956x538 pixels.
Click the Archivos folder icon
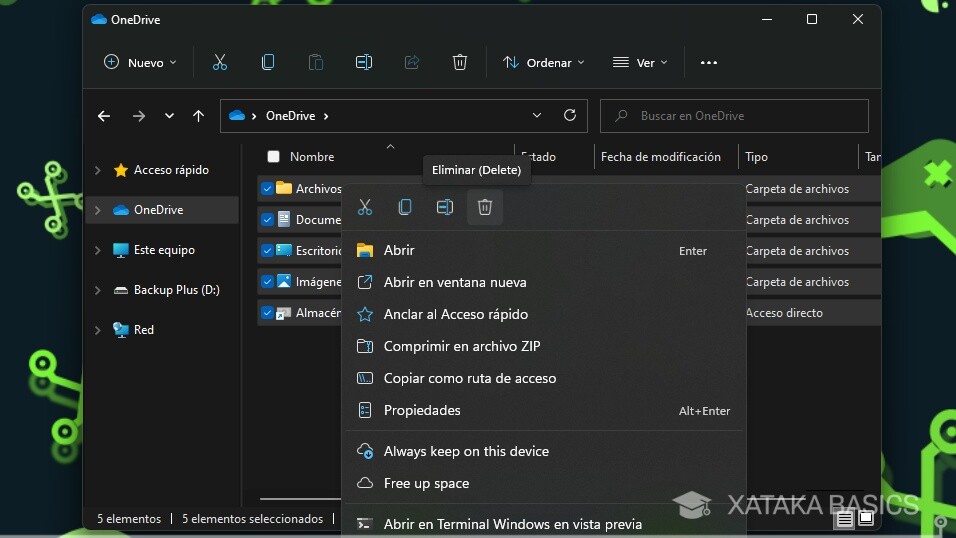tap(284, 188)
